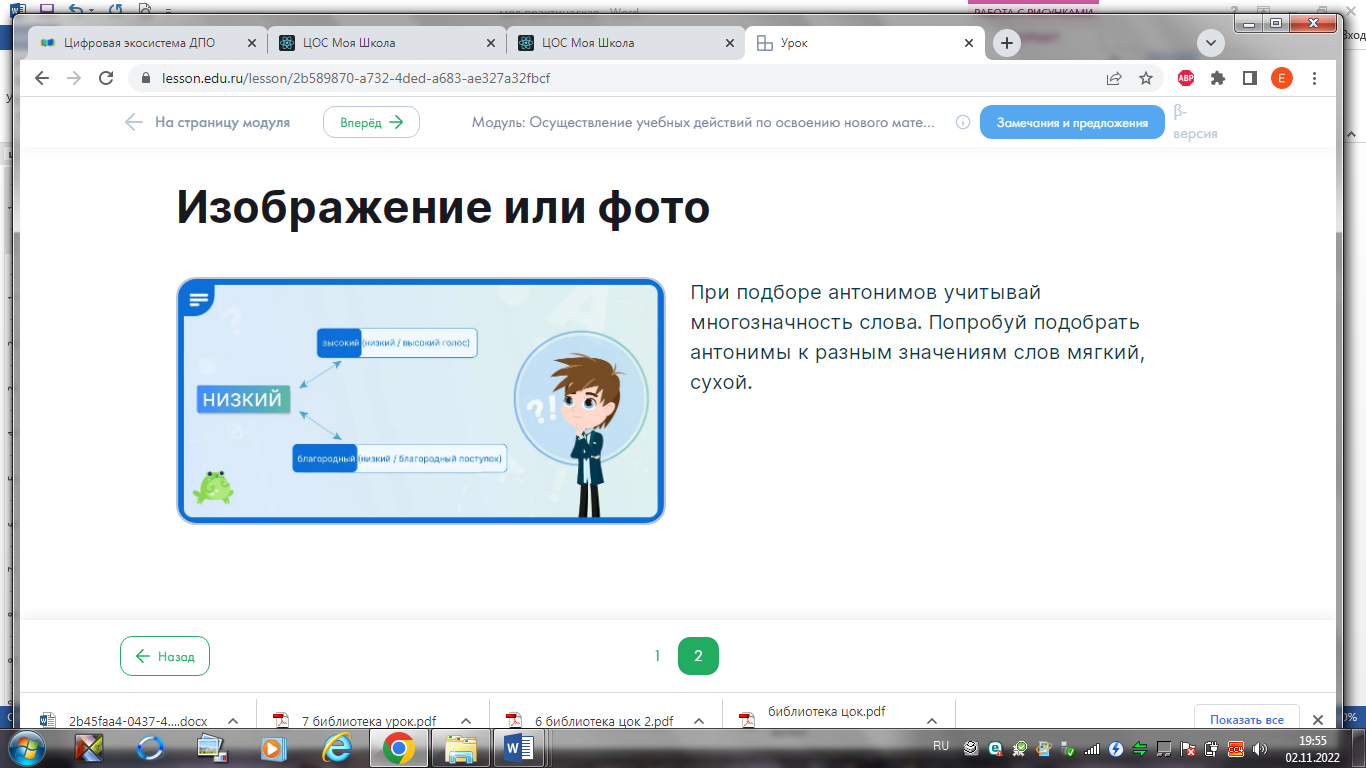Click the blue text-lines icon on the slide
The width and height of the screenshot is (1366, 768).
pos(199,299)
